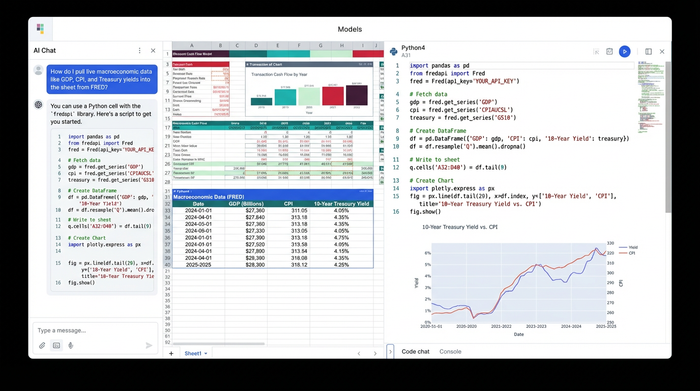Screen dimensions: 700x391
Task: Select column header G
Action: coord(321,46)
